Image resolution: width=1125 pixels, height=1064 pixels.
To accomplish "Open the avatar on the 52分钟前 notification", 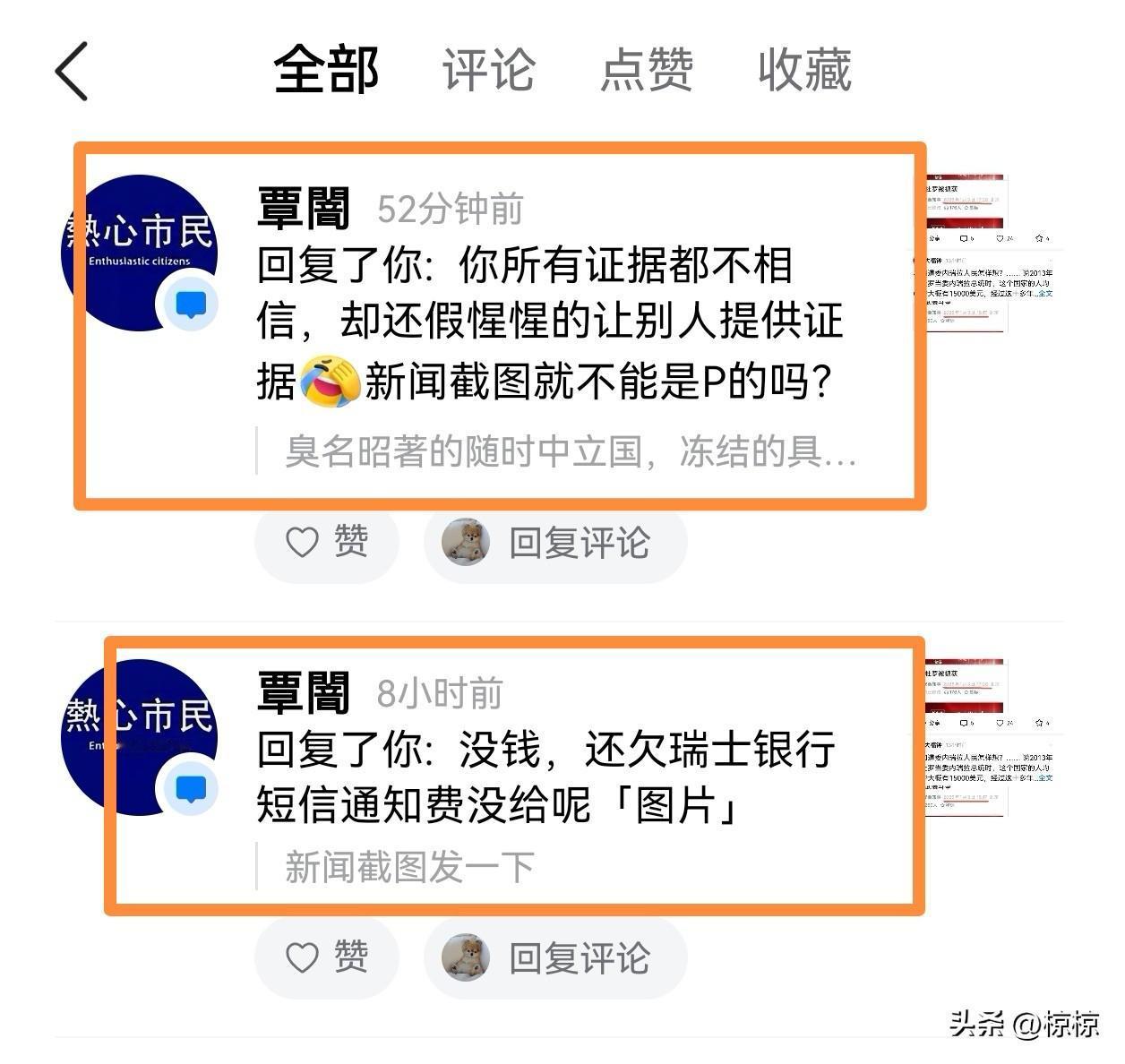I will [x=139, y=253].
